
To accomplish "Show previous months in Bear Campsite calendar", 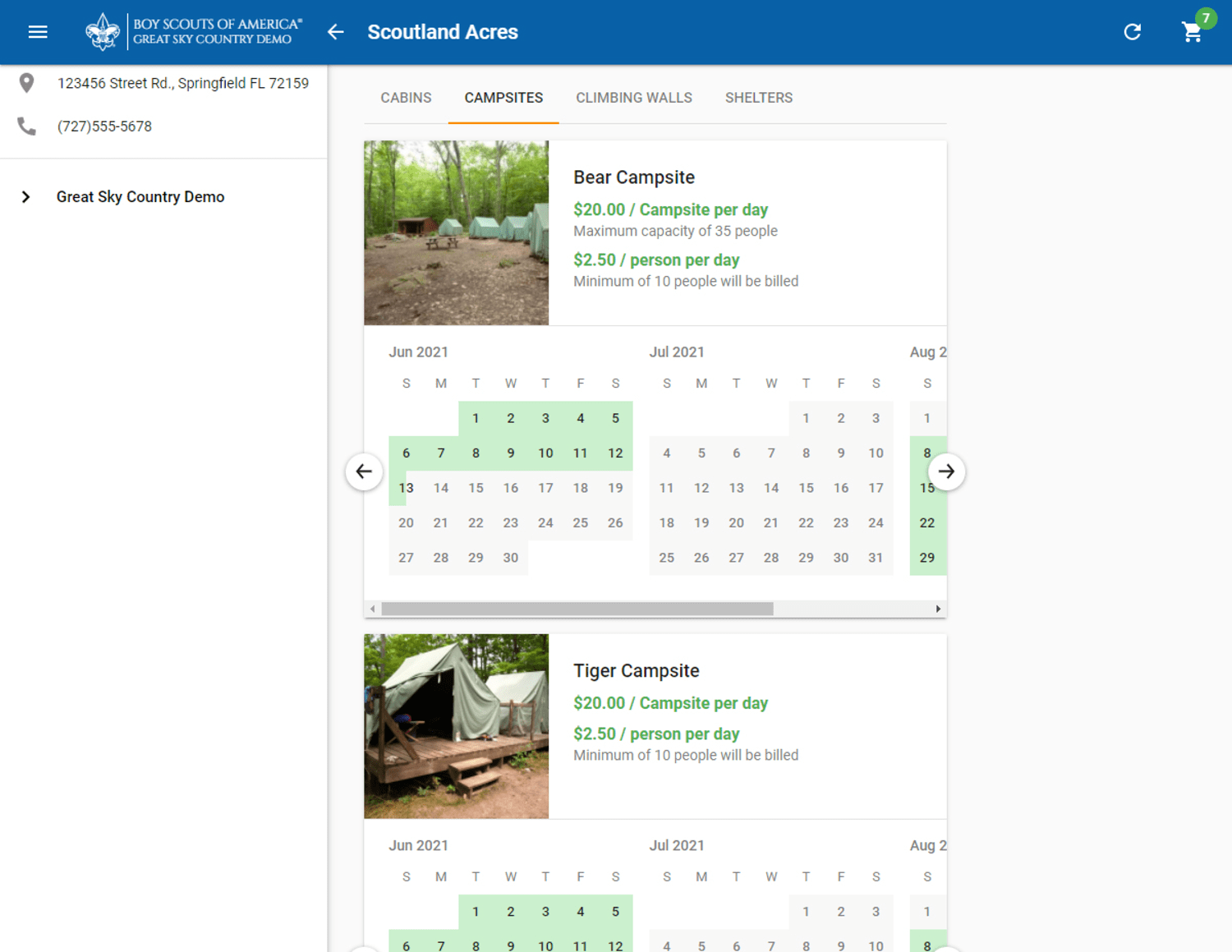I will coord(364,471).
